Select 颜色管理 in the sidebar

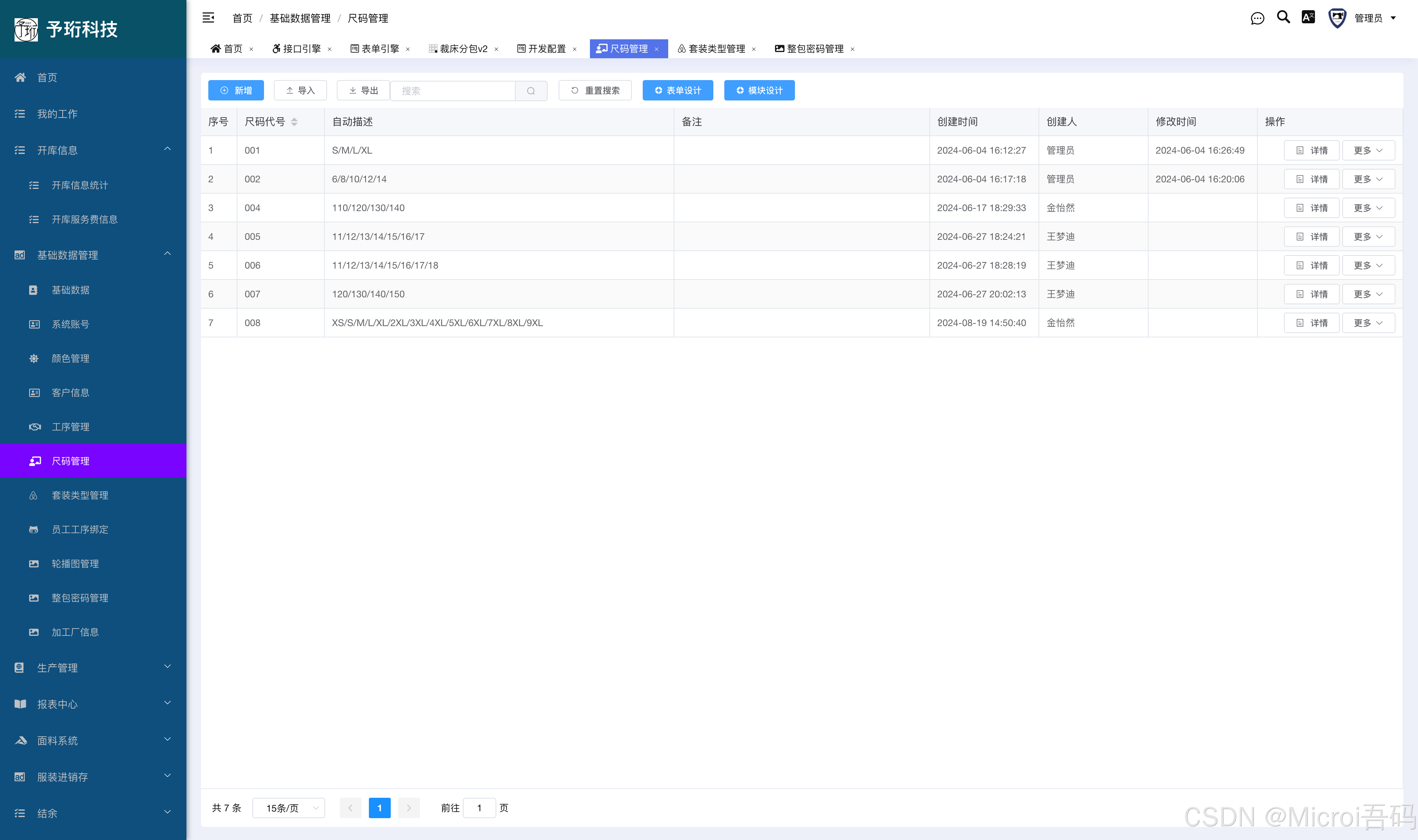coord(70,358)
